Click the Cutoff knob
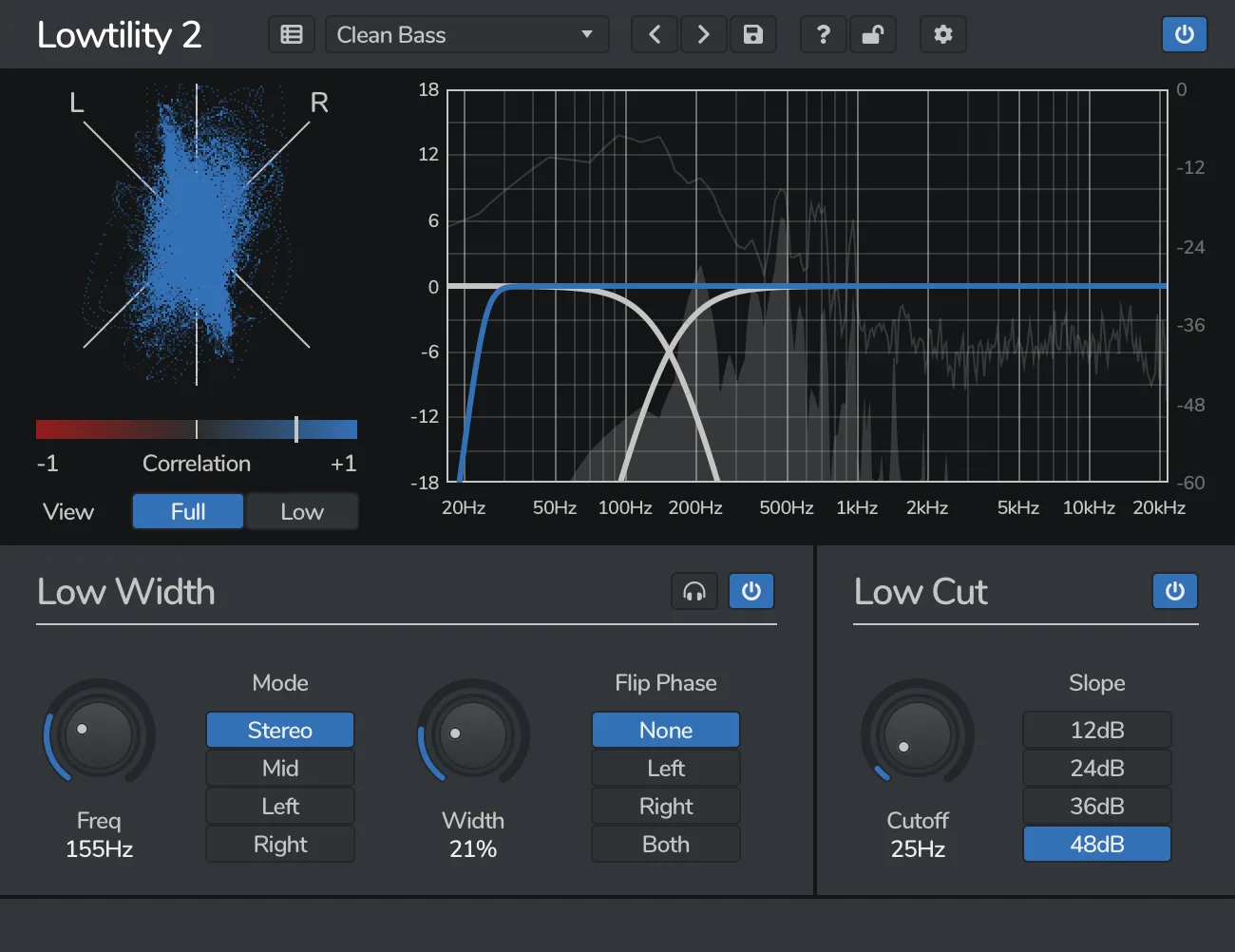The width and height of the screenshot is (1235, 952). (918, 734)
